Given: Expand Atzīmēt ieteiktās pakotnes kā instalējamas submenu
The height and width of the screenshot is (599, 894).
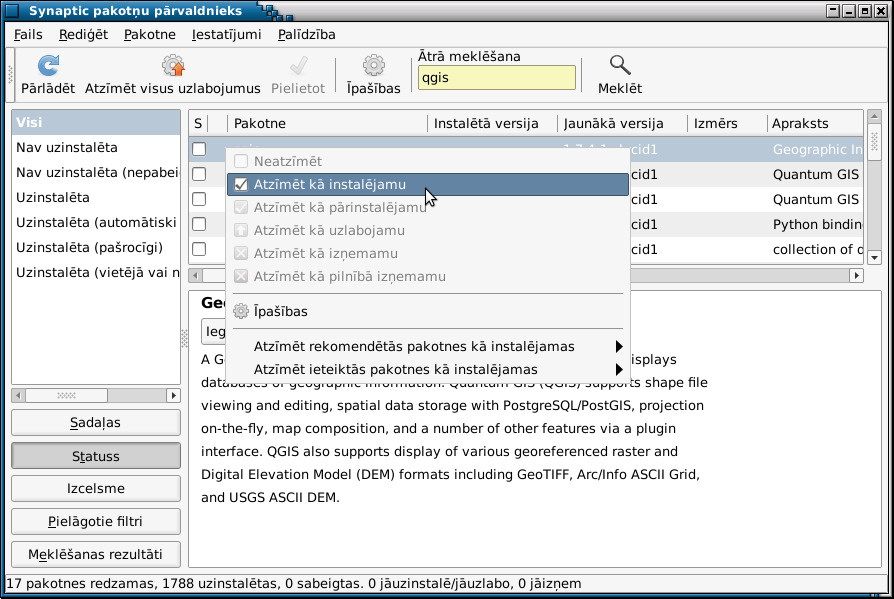Looking at the screenshot, I should (x=428, y=369).
